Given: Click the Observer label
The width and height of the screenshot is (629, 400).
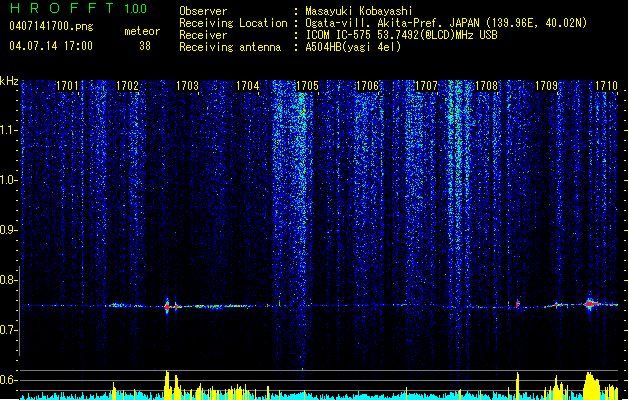Looking at the screenshot, I should click(203, 11).
